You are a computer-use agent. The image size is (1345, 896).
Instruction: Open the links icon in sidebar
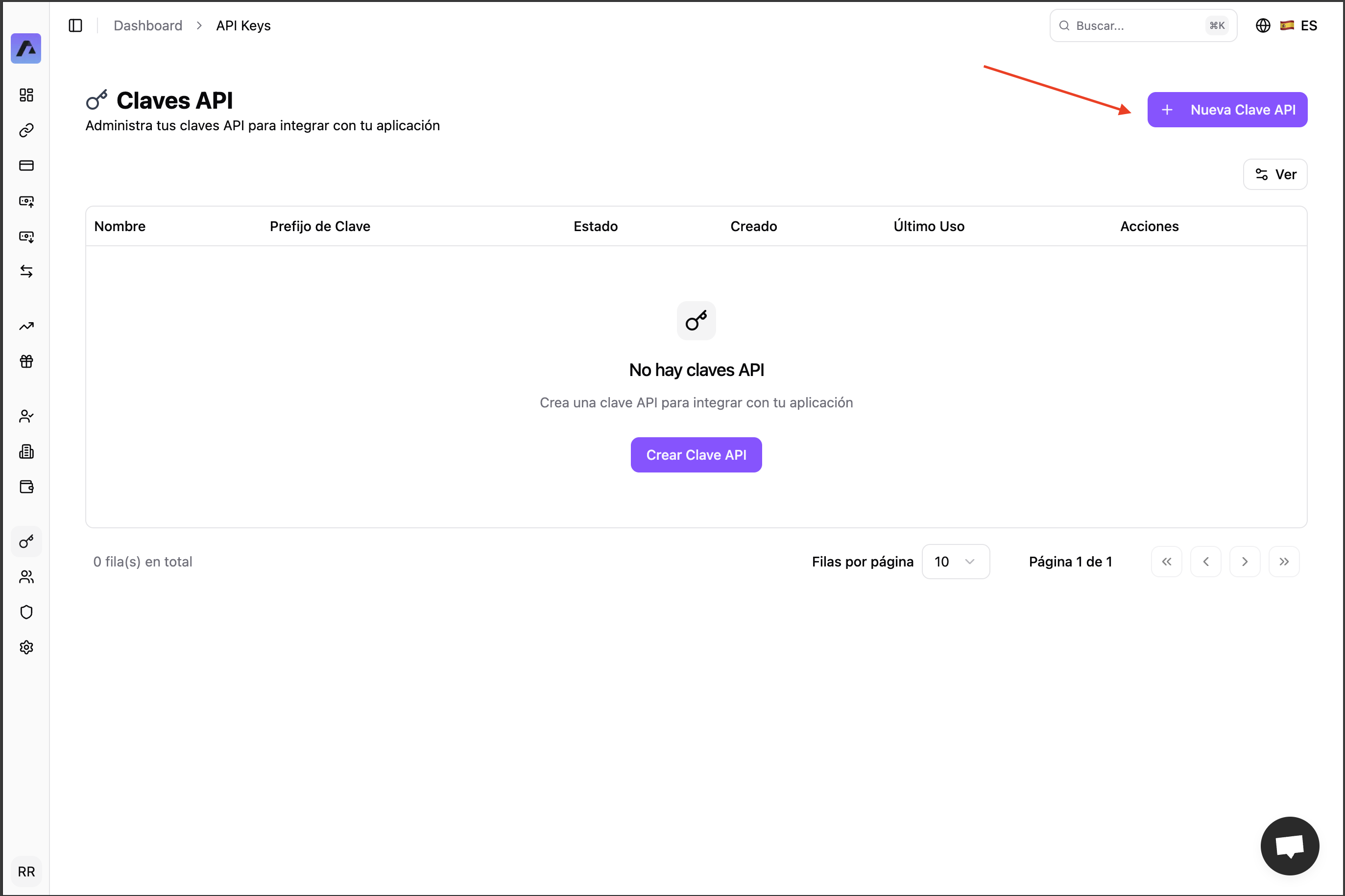point(26,130)
